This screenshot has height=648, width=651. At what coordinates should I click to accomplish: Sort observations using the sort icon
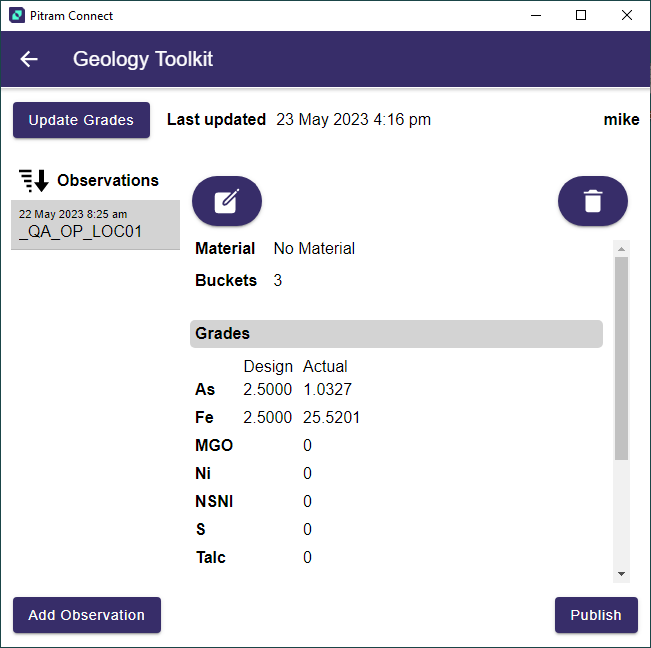[34, 181]
